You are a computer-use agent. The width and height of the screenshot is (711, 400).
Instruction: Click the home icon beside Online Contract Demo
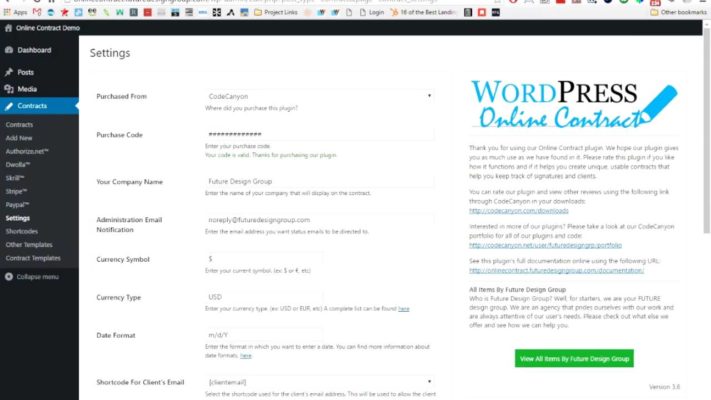click(9, 28)
